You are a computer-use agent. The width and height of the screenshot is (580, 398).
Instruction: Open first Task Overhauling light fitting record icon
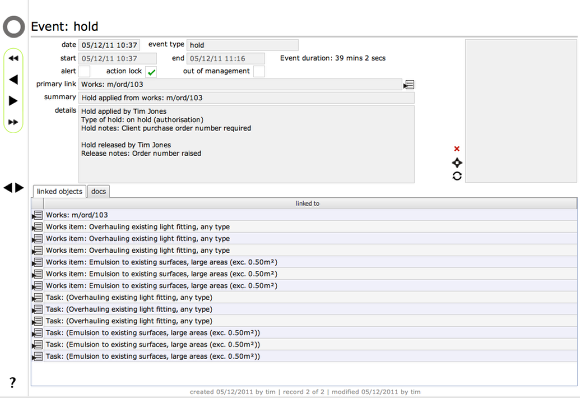pos(37,297)
